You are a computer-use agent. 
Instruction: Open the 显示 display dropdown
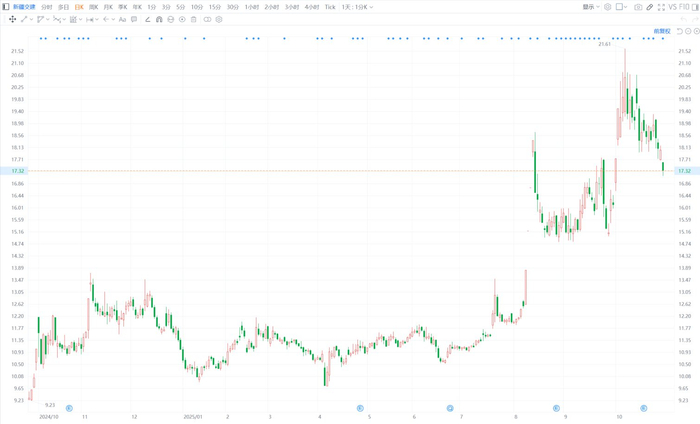(591, 7)
